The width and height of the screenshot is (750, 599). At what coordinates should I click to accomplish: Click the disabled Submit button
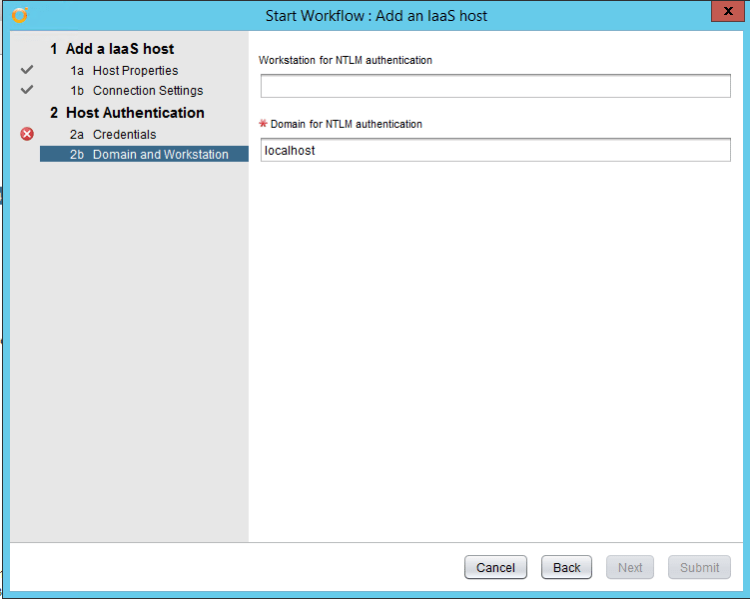[699, 568]
